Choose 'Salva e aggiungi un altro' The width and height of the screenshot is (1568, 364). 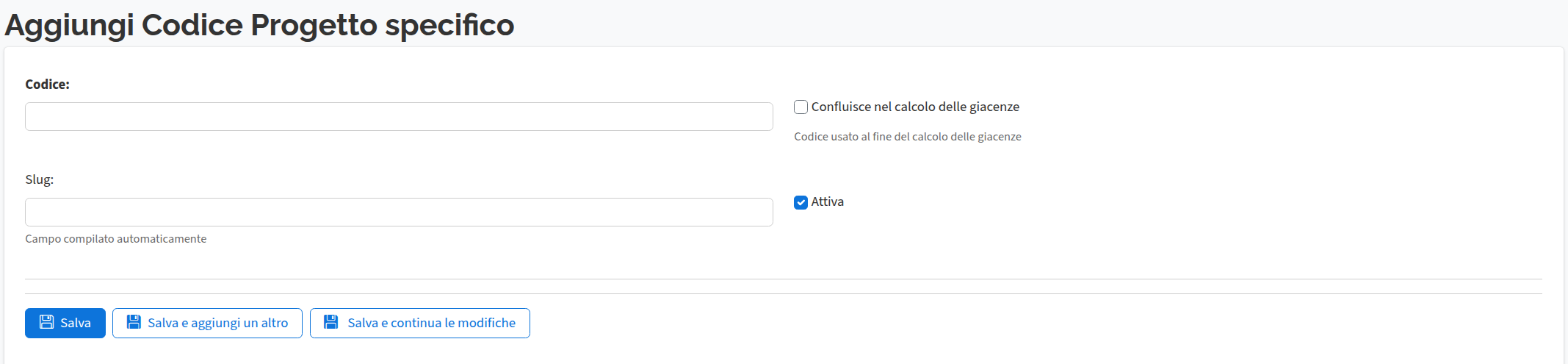(x=217, y=324)
